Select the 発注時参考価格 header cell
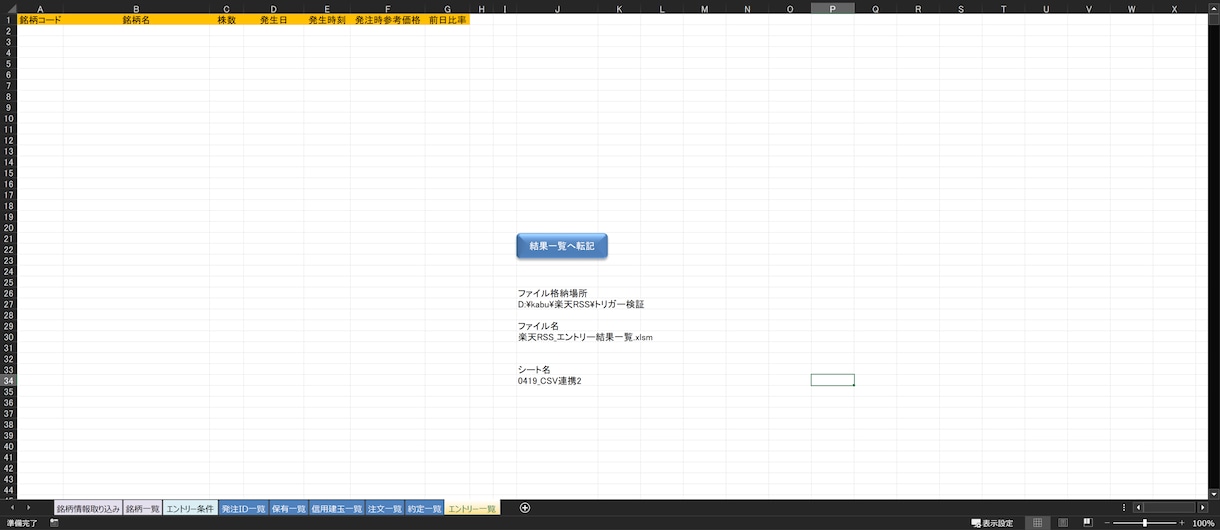This screenshot has height=530, width=1220. [x=388, y=20]
